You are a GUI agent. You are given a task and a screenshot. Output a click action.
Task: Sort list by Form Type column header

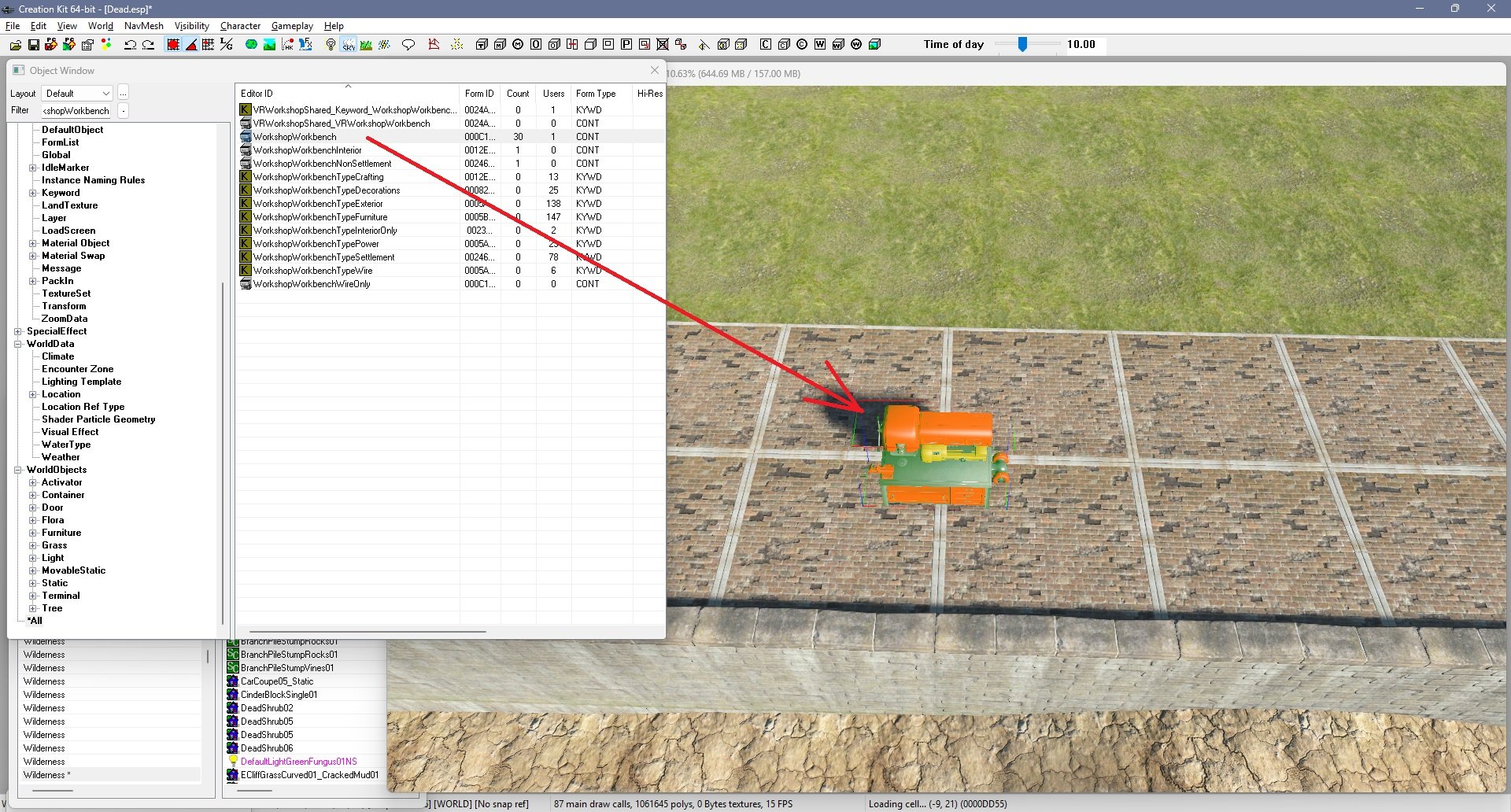point(602,94)
